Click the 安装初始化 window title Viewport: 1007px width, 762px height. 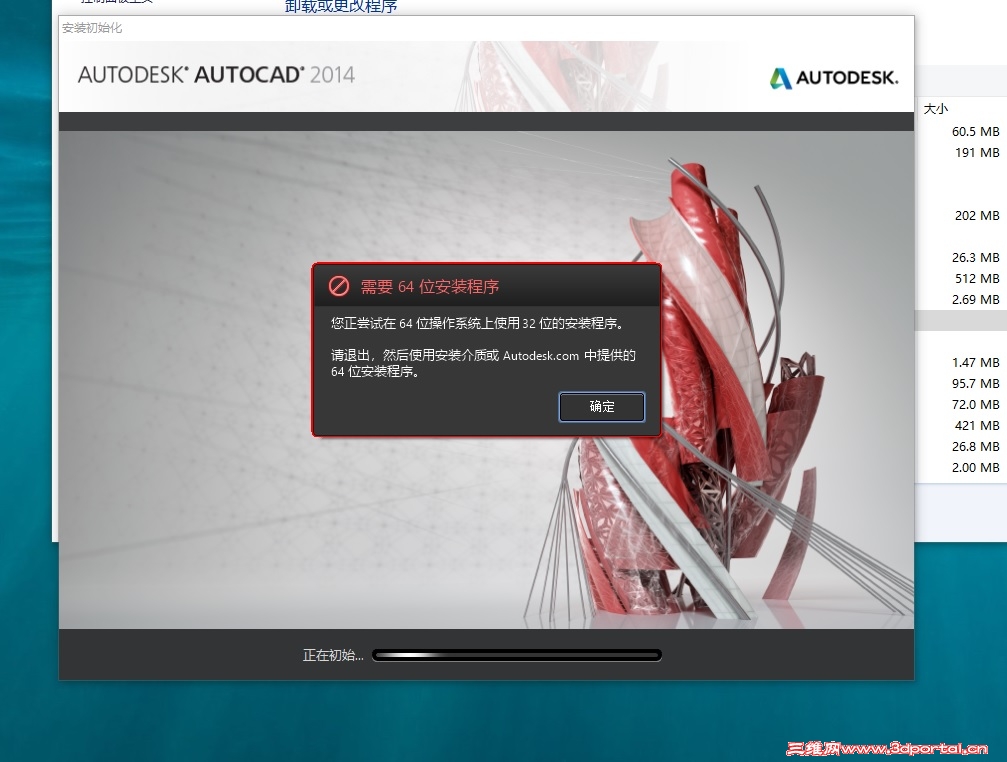[x=92, y=28]
